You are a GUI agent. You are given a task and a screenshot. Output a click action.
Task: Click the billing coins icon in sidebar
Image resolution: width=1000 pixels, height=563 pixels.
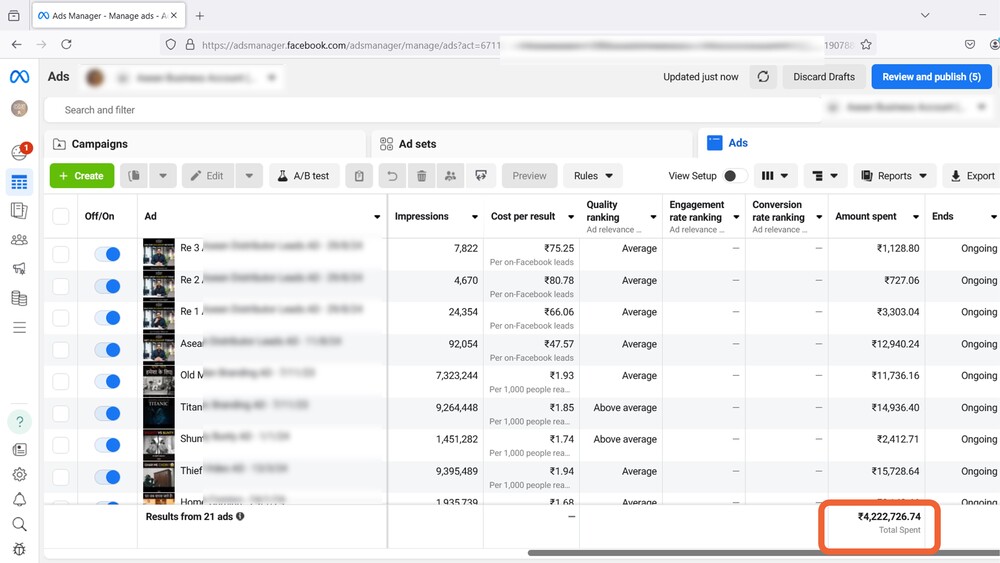19,298
